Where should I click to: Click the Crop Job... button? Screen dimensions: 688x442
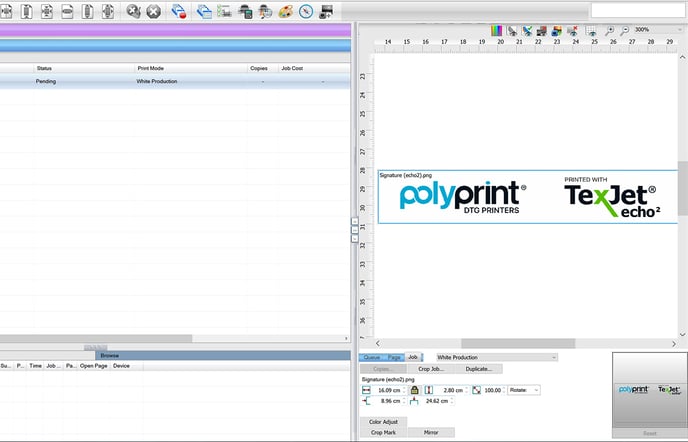pyautogui.click(x=431, y=369)
